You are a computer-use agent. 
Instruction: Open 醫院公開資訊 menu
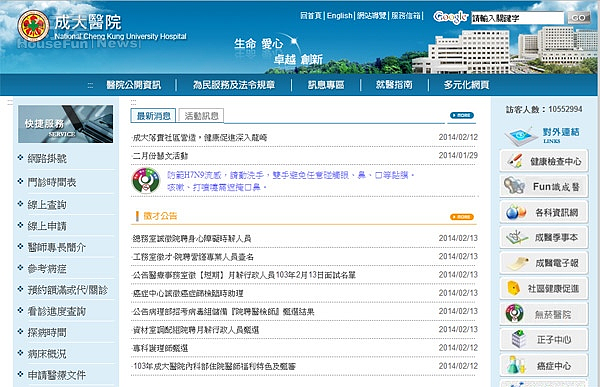point(134,85)
